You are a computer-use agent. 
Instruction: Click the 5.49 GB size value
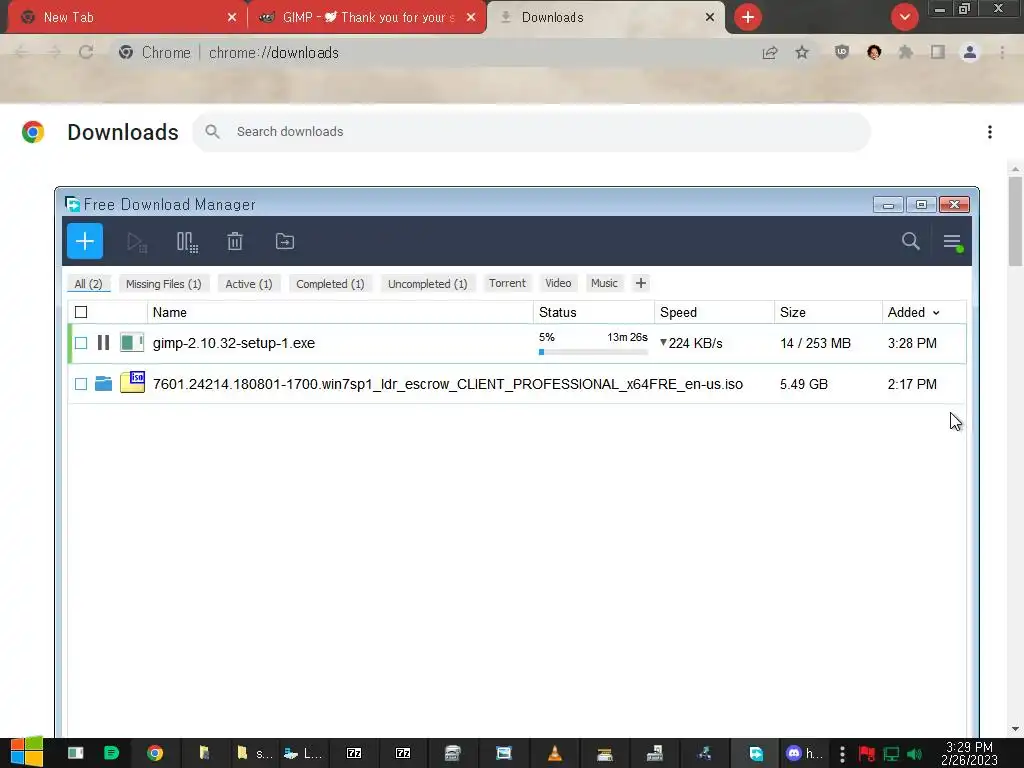[x=804, y=384]
